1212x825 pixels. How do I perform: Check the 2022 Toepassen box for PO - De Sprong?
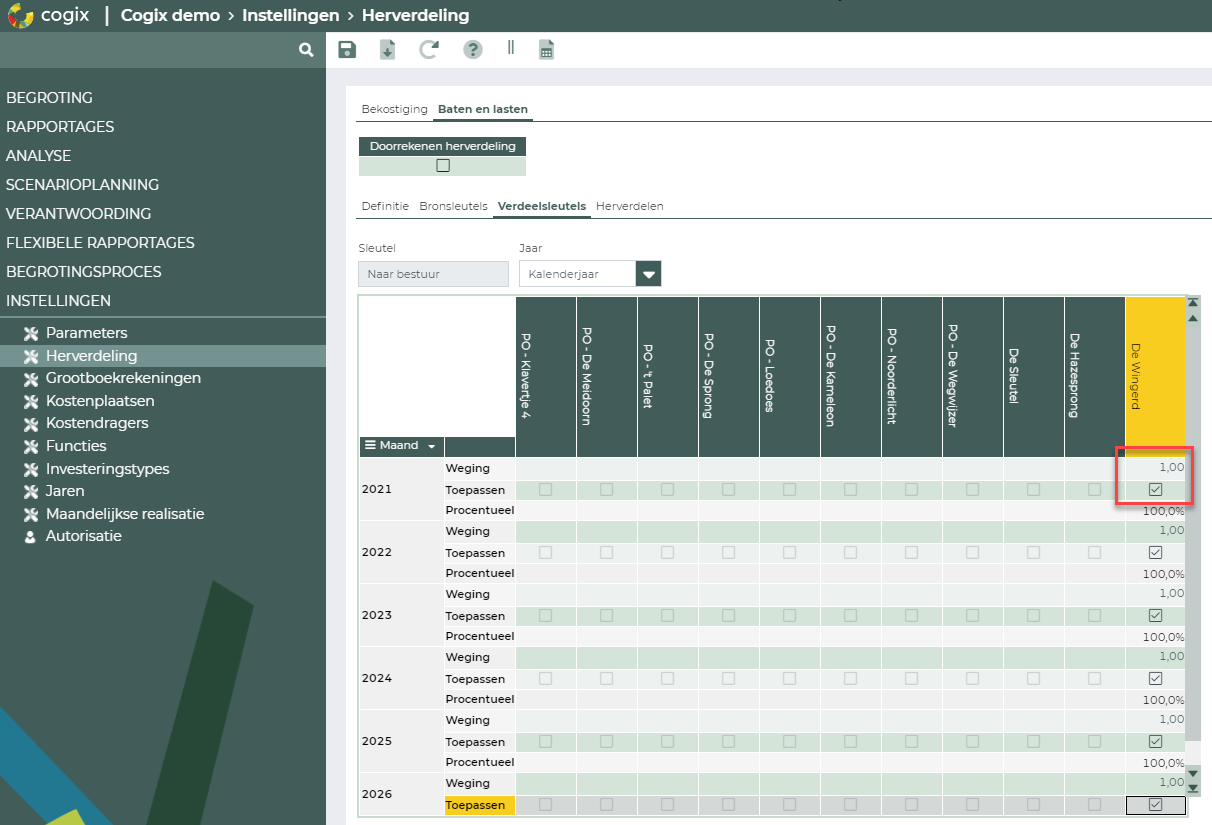point(729,553)
